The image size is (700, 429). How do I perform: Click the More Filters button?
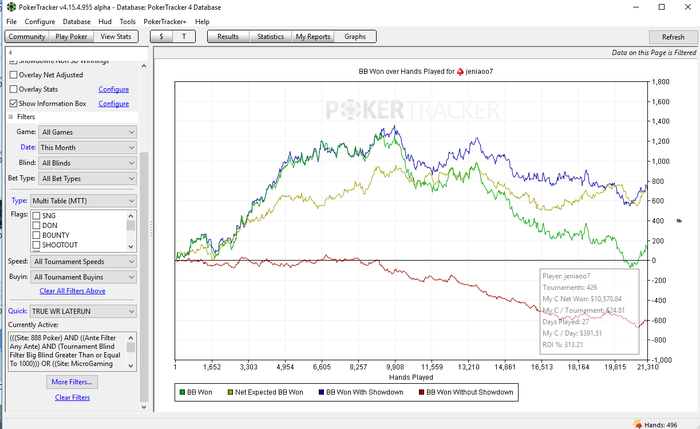coord(72,382)
